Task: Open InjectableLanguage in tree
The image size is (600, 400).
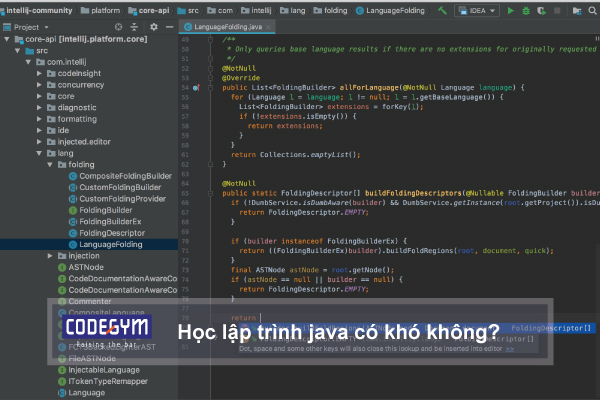Action: tap(99, 370)
